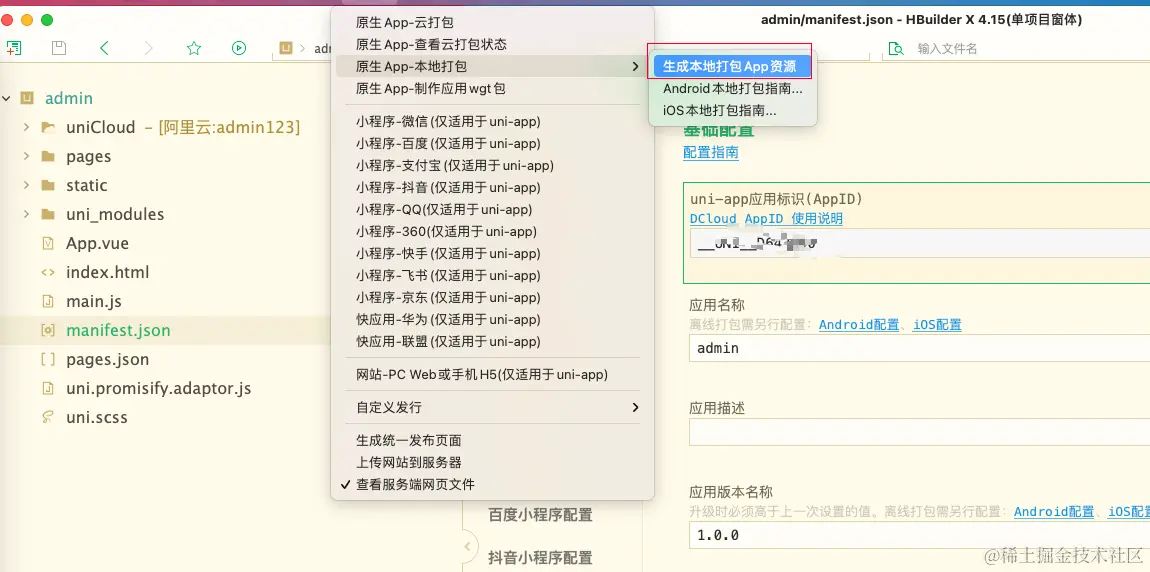Select 小程序-QQ menu item
Image resolution: width=1150 pixels, height=572 pixels.
[492, 209]
